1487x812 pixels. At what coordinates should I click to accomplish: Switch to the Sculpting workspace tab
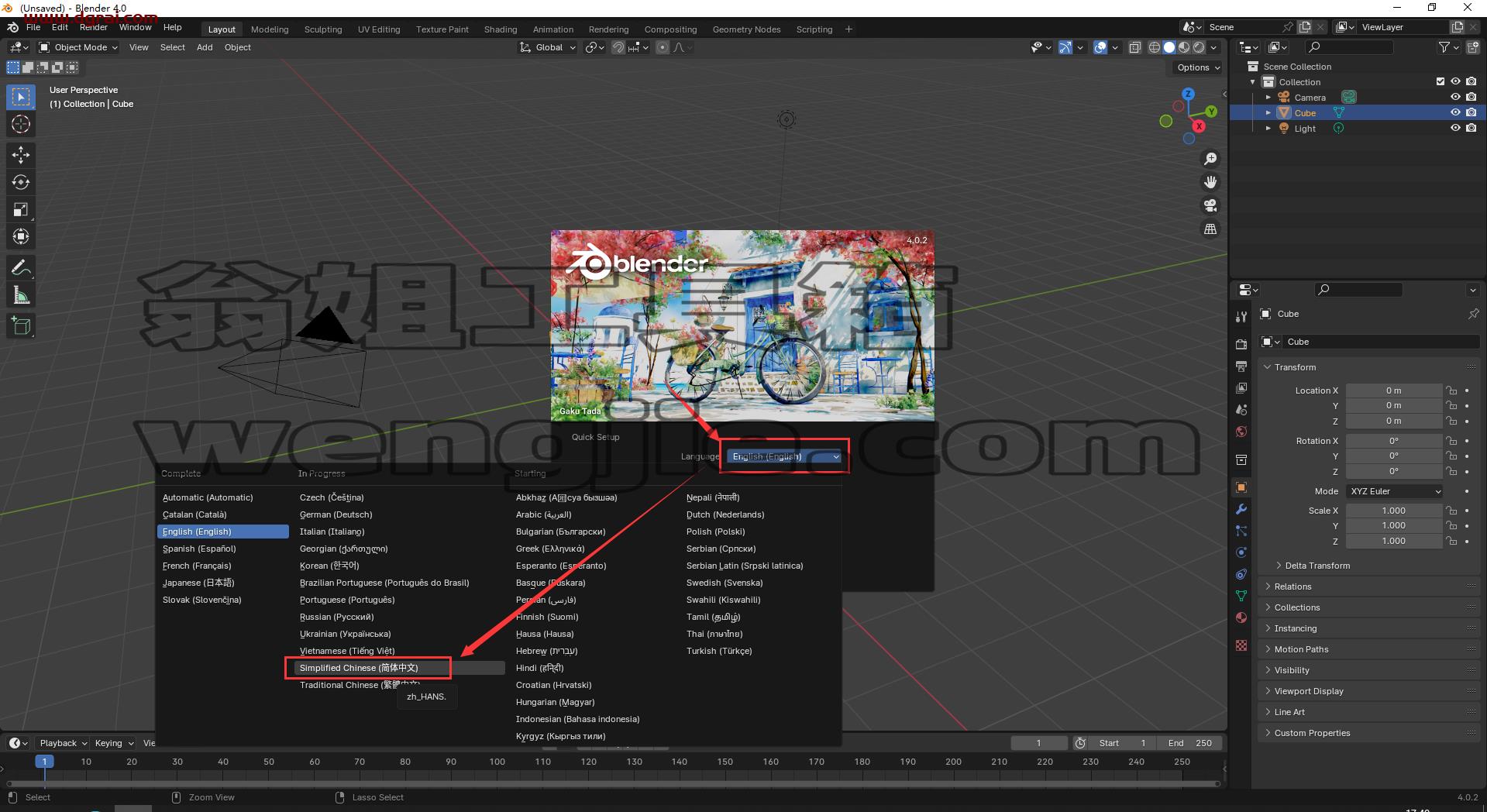pos(323,29)
